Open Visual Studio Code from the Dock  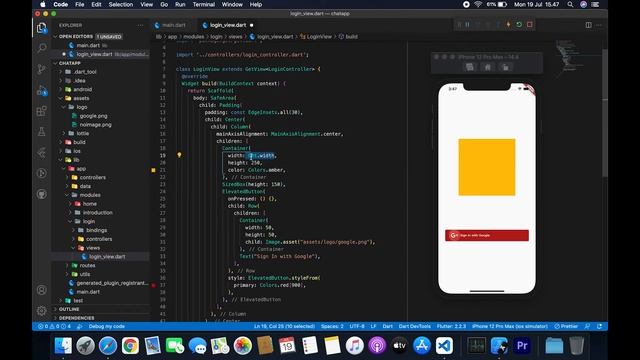pos(444,346)
